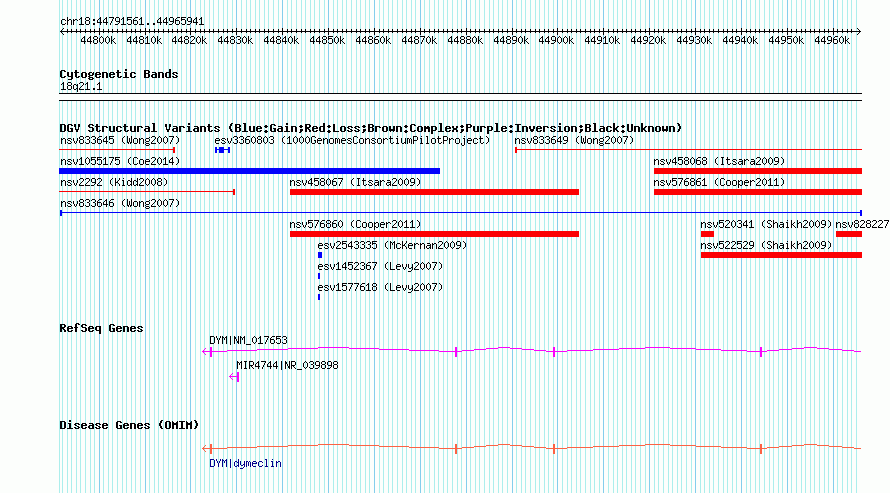Image resolution: width=890 pixels, height=493 pixels.
Task: Click the red nsv458067 (Itsara2009) loss bar
Action: (x=434, y=192)
